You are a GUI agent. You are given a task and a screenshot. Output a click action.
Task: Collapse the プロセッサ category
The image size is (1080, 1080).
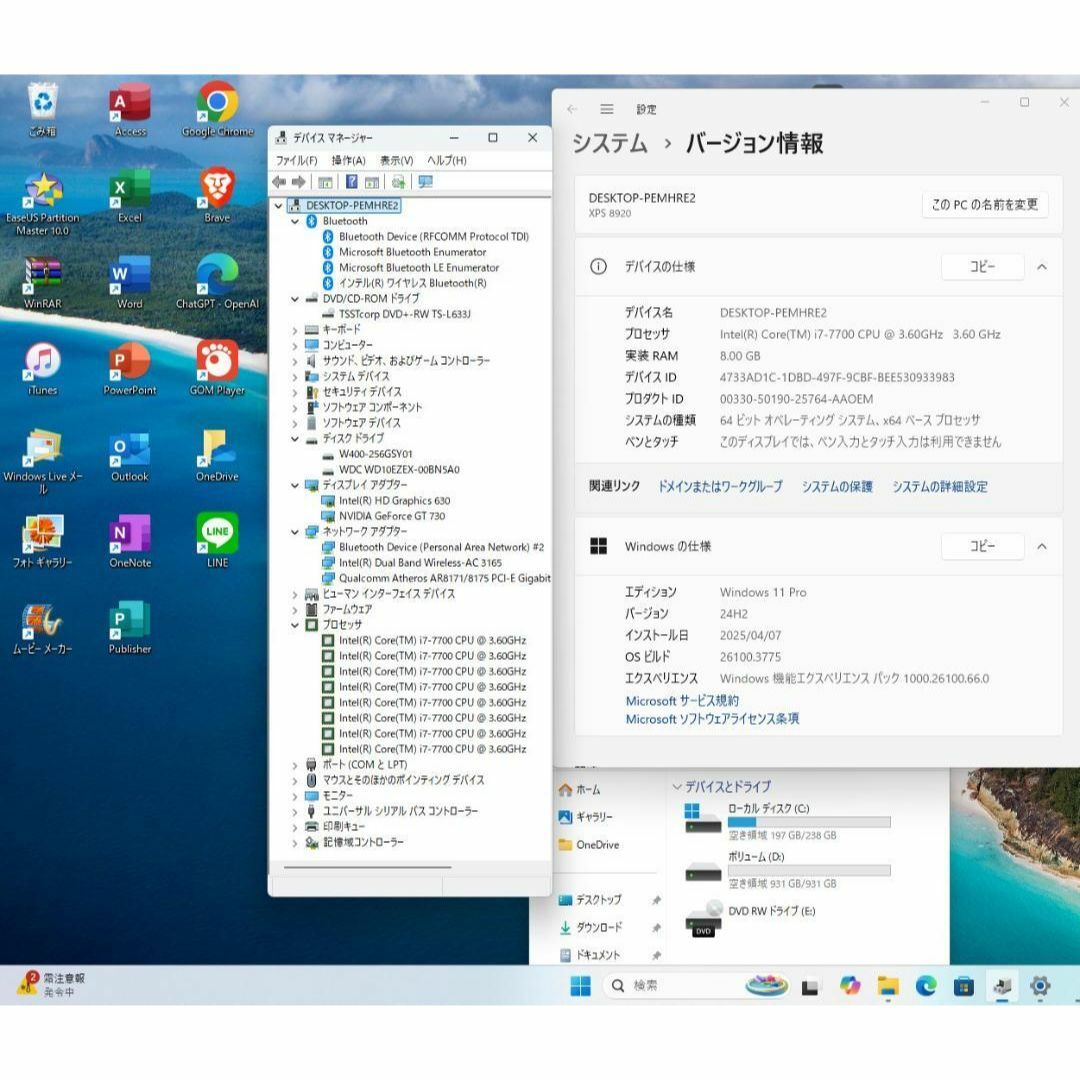coord(295,625)
